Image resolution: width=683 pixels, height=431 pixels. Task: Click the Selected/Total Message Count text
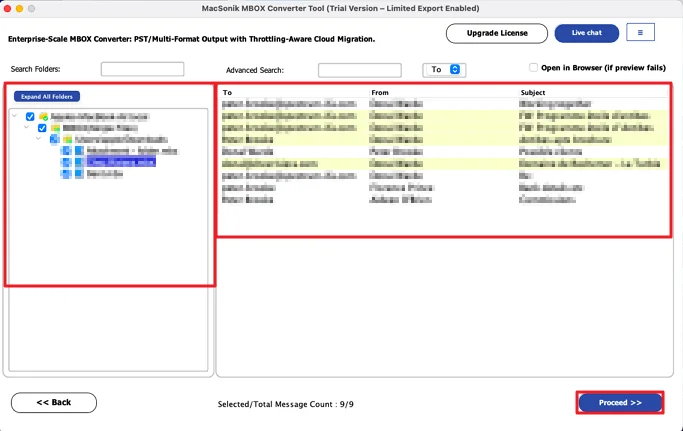point(285,404)
